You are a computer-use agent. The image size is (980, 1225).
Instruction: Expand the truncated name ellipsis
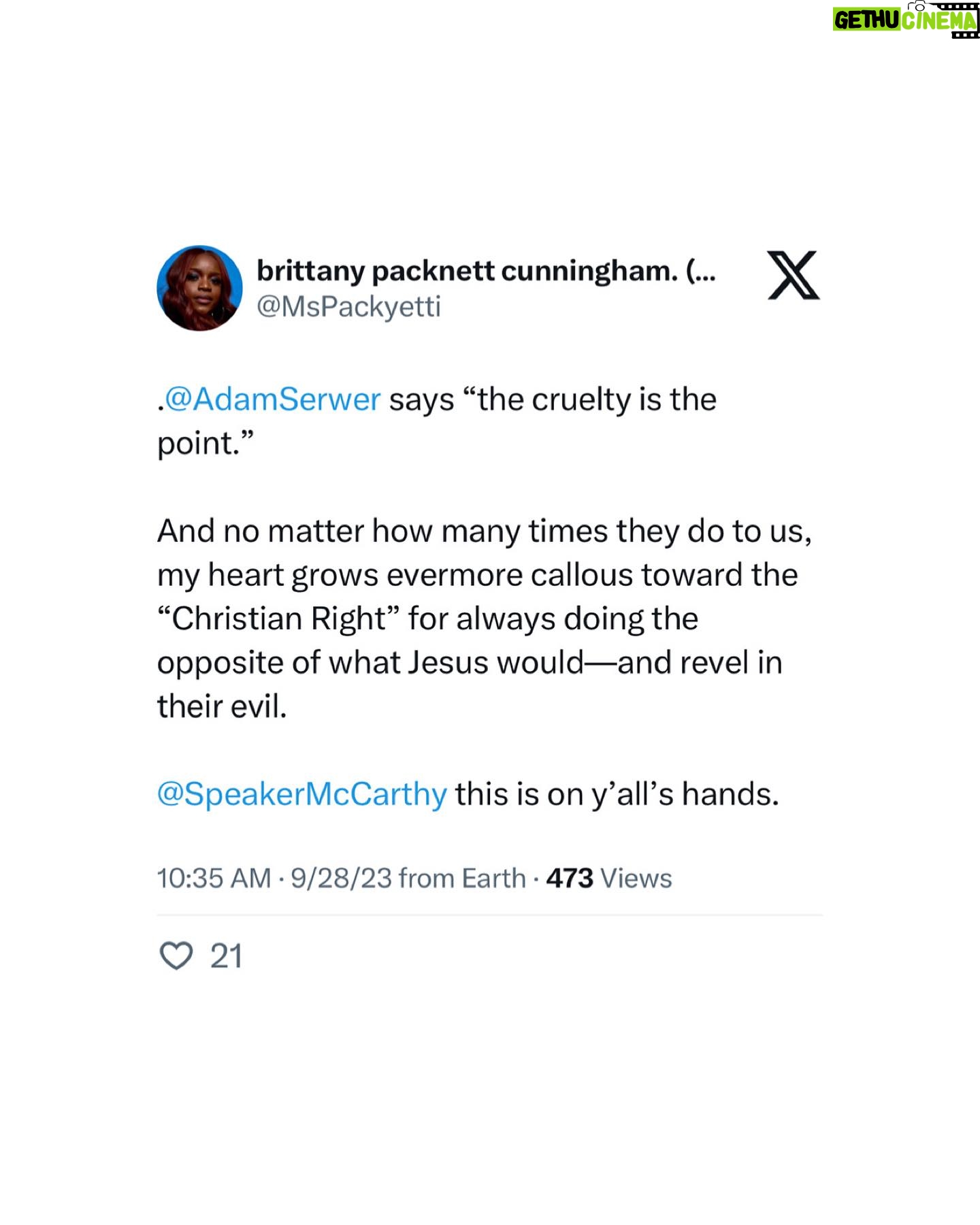pos(701,271)
